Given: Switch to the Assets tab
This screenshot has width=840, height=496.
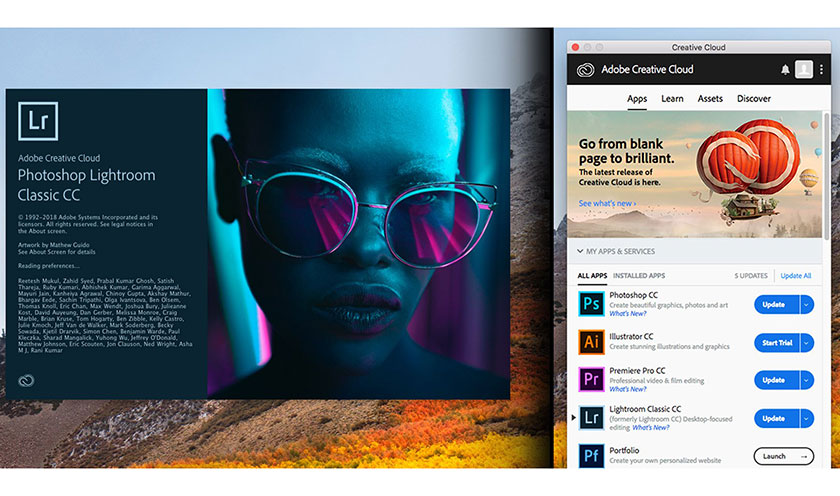Looking at the screenshot, I should [x=710, y=99].
